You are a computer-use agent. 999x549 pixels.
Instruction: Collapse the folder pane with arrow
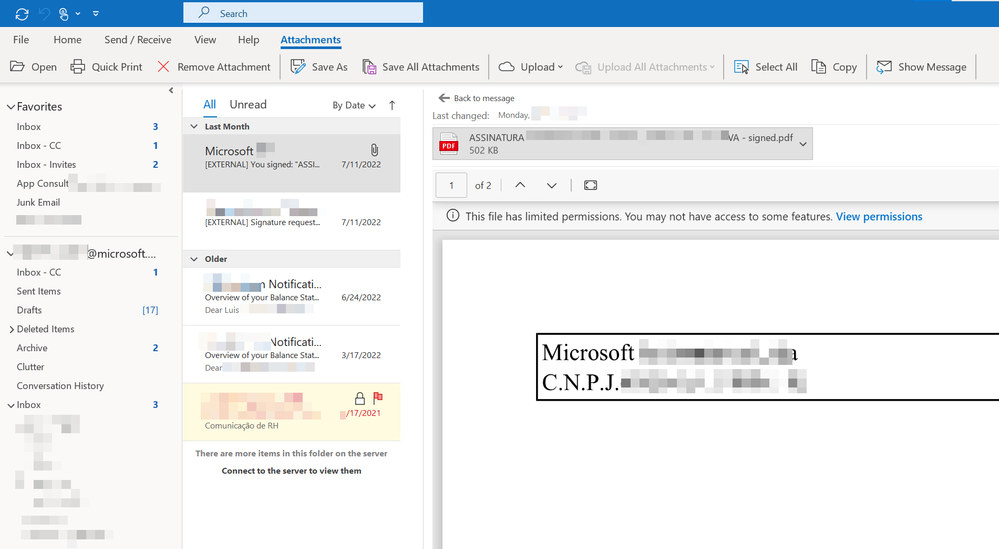(x=171, y=90)
